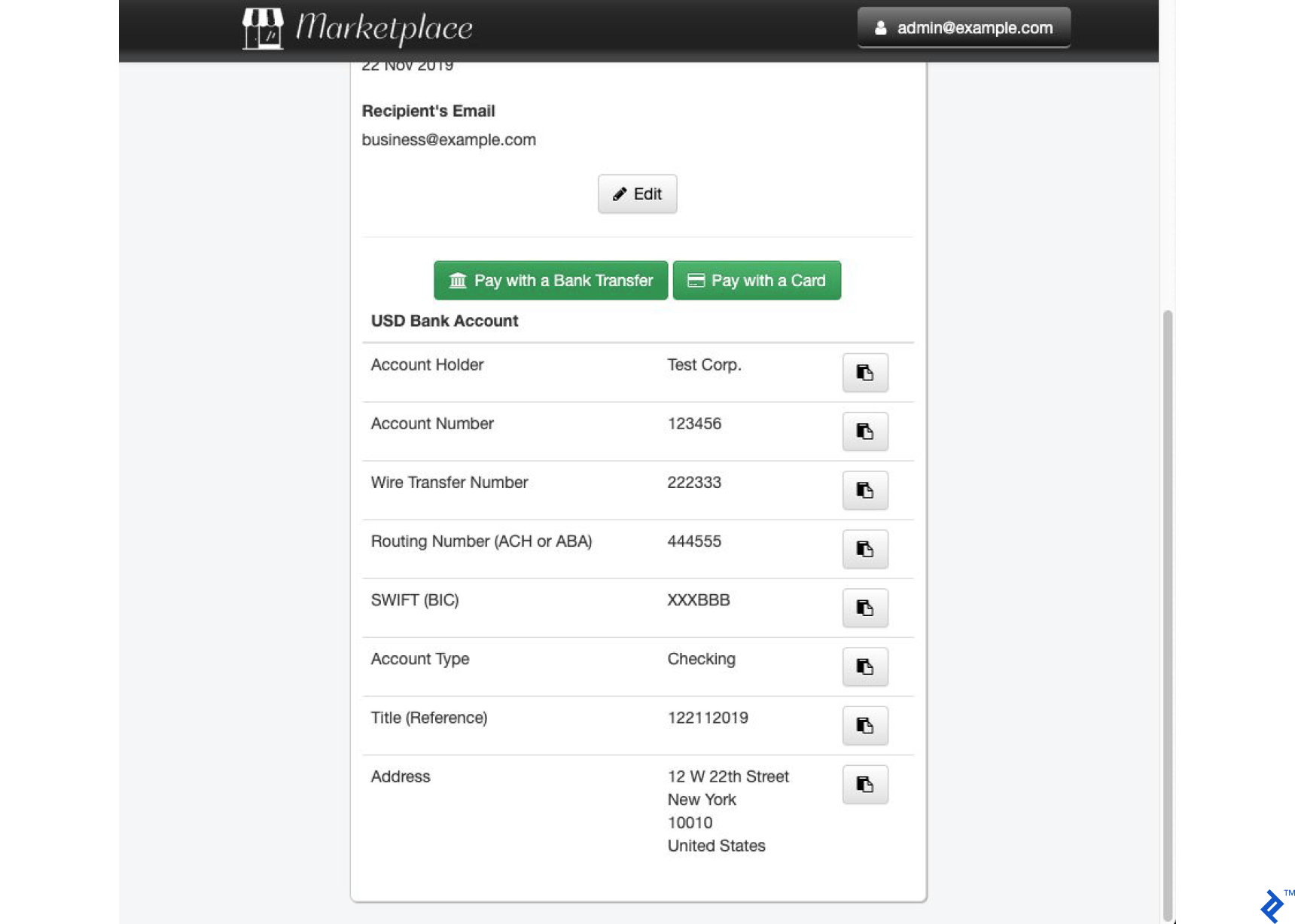This screenshot has height=924, width=1295.
Task: Copy the recipient's full Address
Action: (x=864, y=784)
